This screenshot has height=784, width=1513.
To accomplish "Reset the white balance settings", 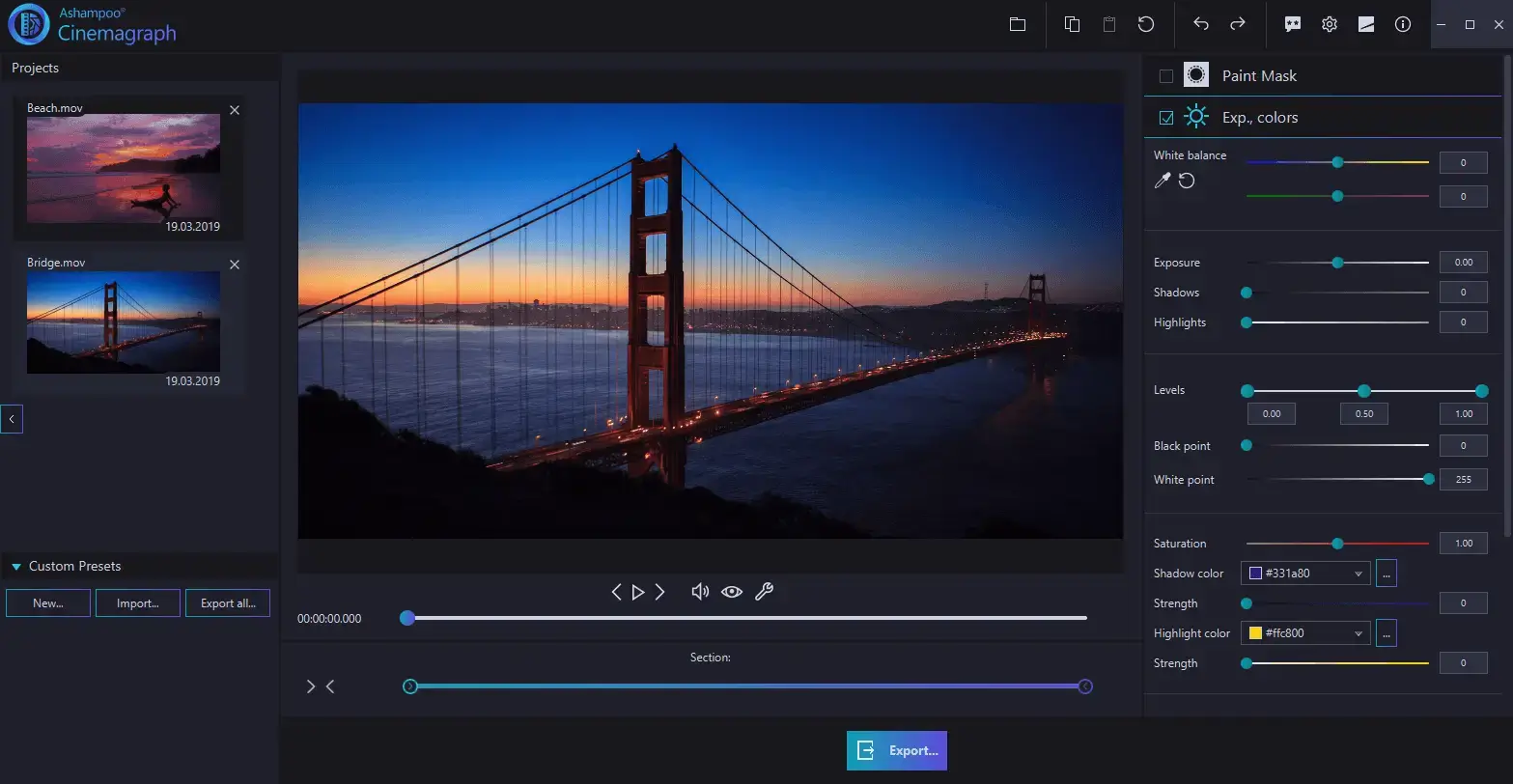I will (1187, 181).
